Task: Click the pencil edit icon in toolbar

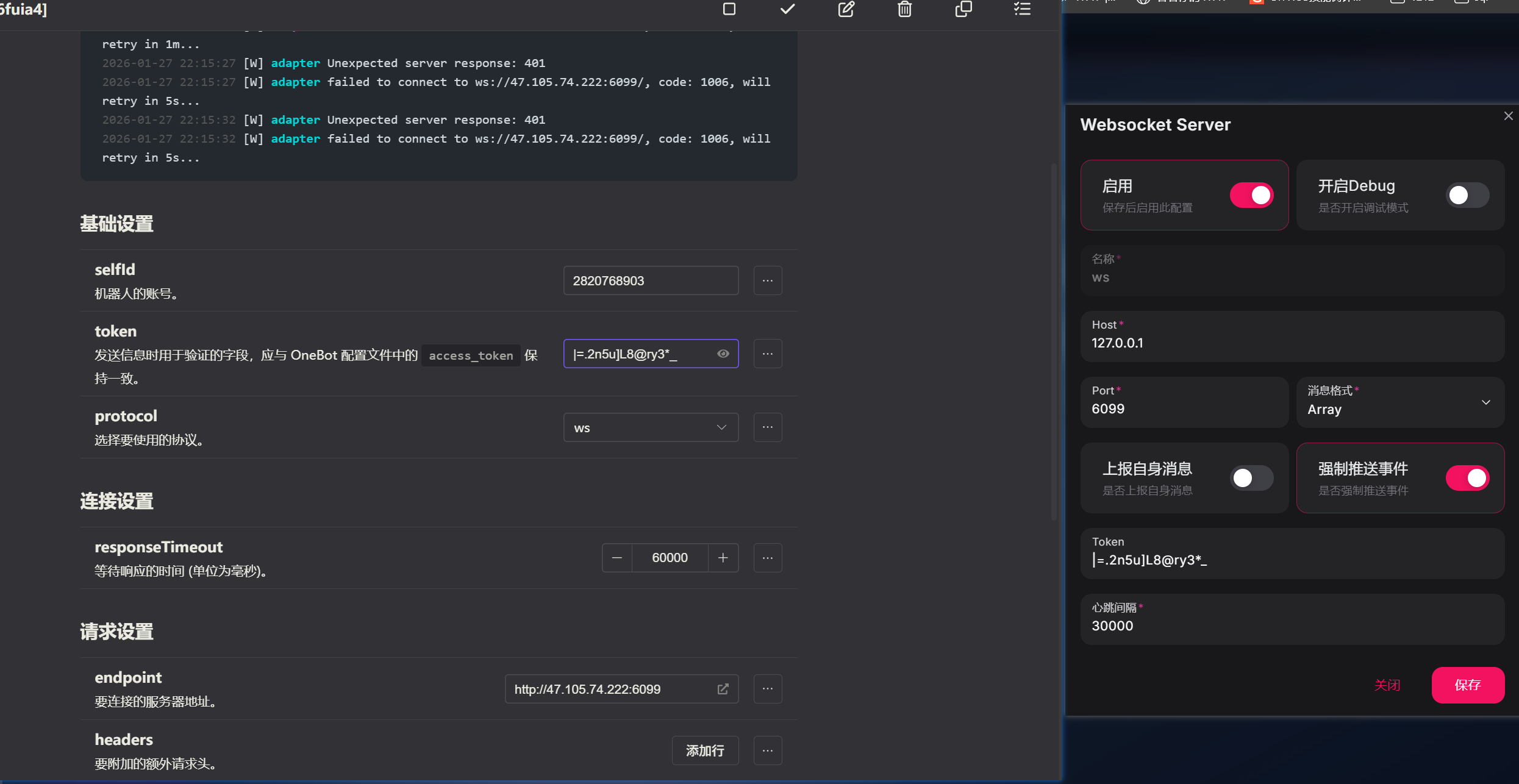Action: [846, 9]
